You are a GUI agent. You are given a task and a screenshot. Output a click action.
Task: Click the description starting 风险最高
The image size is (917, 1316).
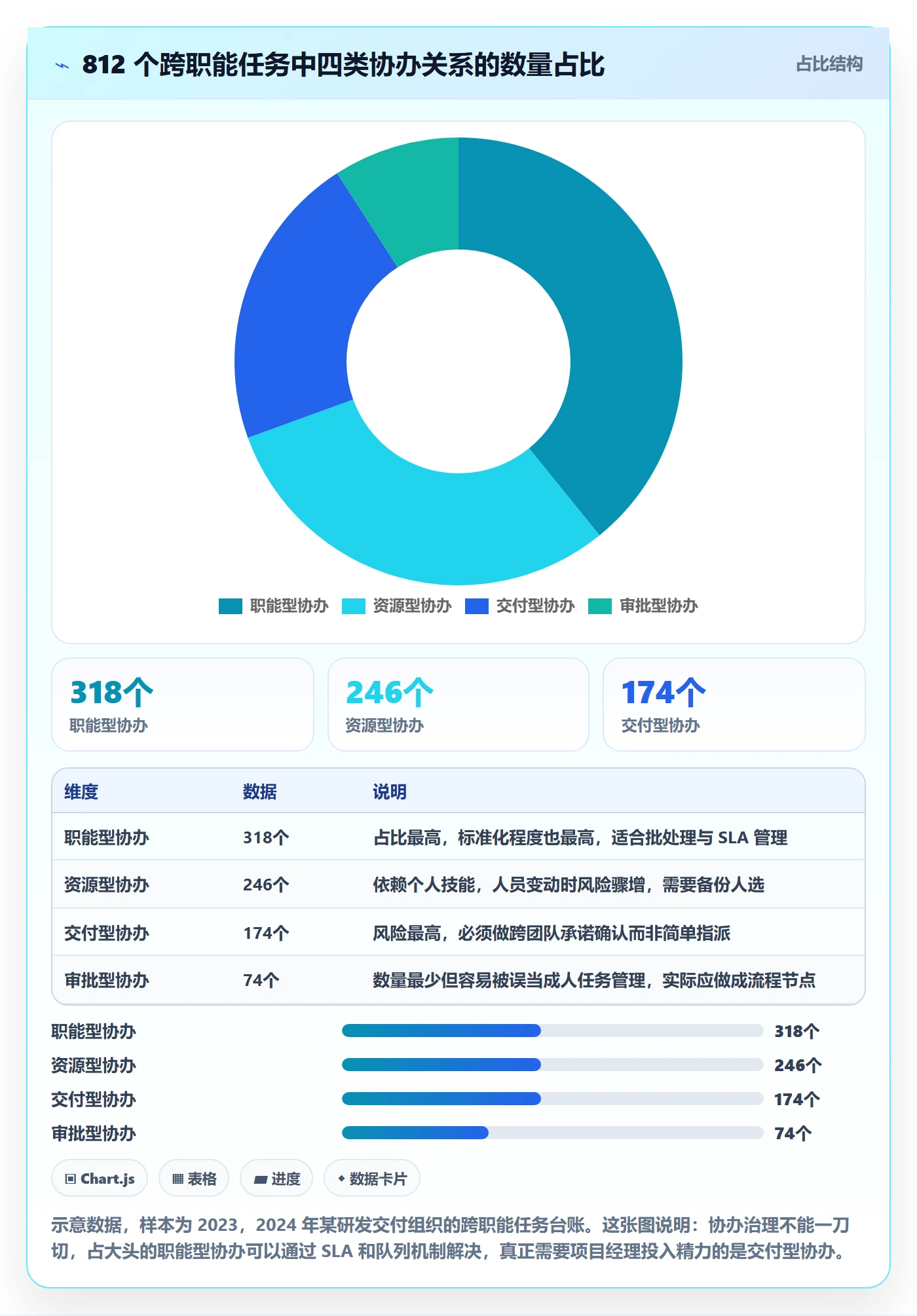point(552,933)
